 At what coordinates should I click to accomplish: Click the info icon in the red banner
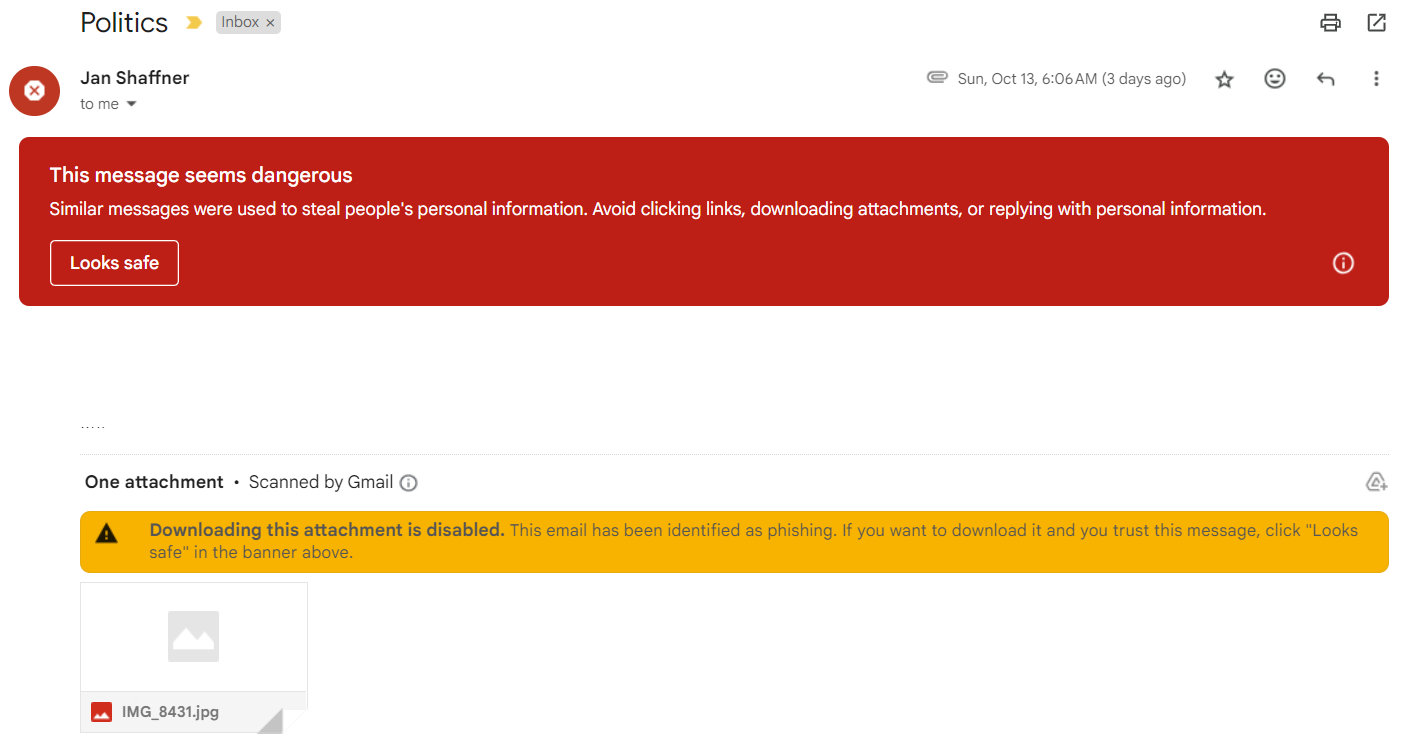1343,263
